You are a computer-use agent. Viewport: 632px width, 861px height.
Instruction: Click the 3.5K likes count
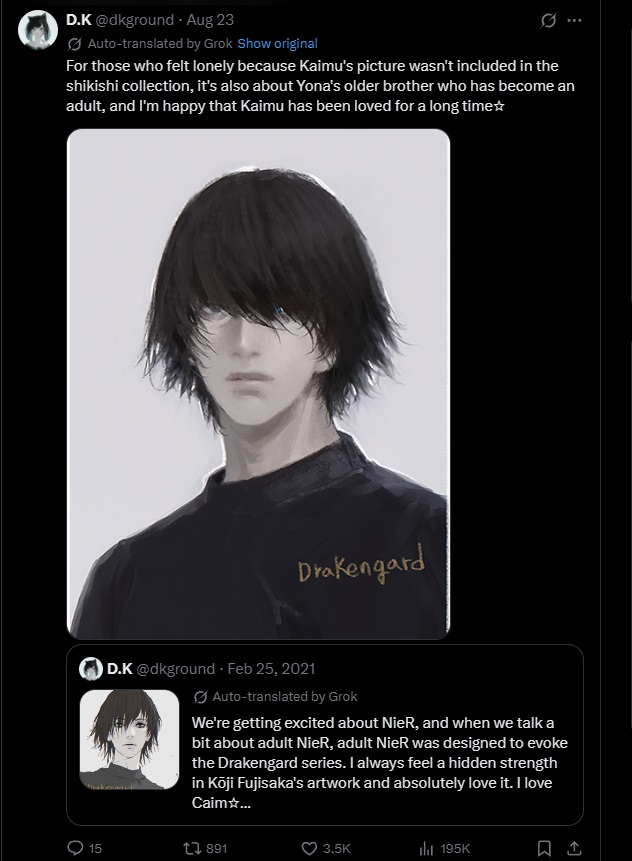337,848
